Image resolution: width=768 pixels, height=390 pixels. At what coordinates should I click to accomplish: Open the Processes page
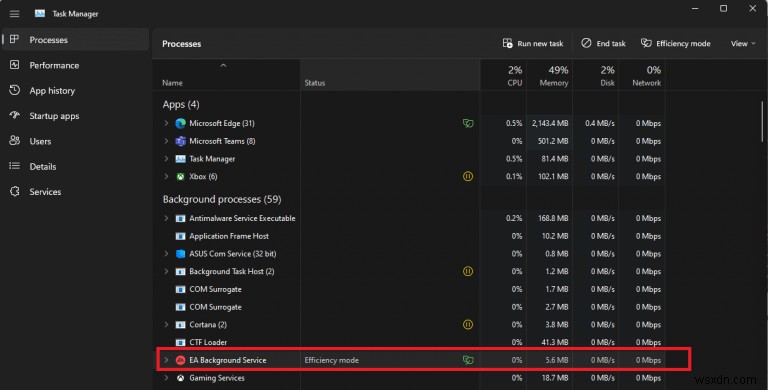click(76, 40)
